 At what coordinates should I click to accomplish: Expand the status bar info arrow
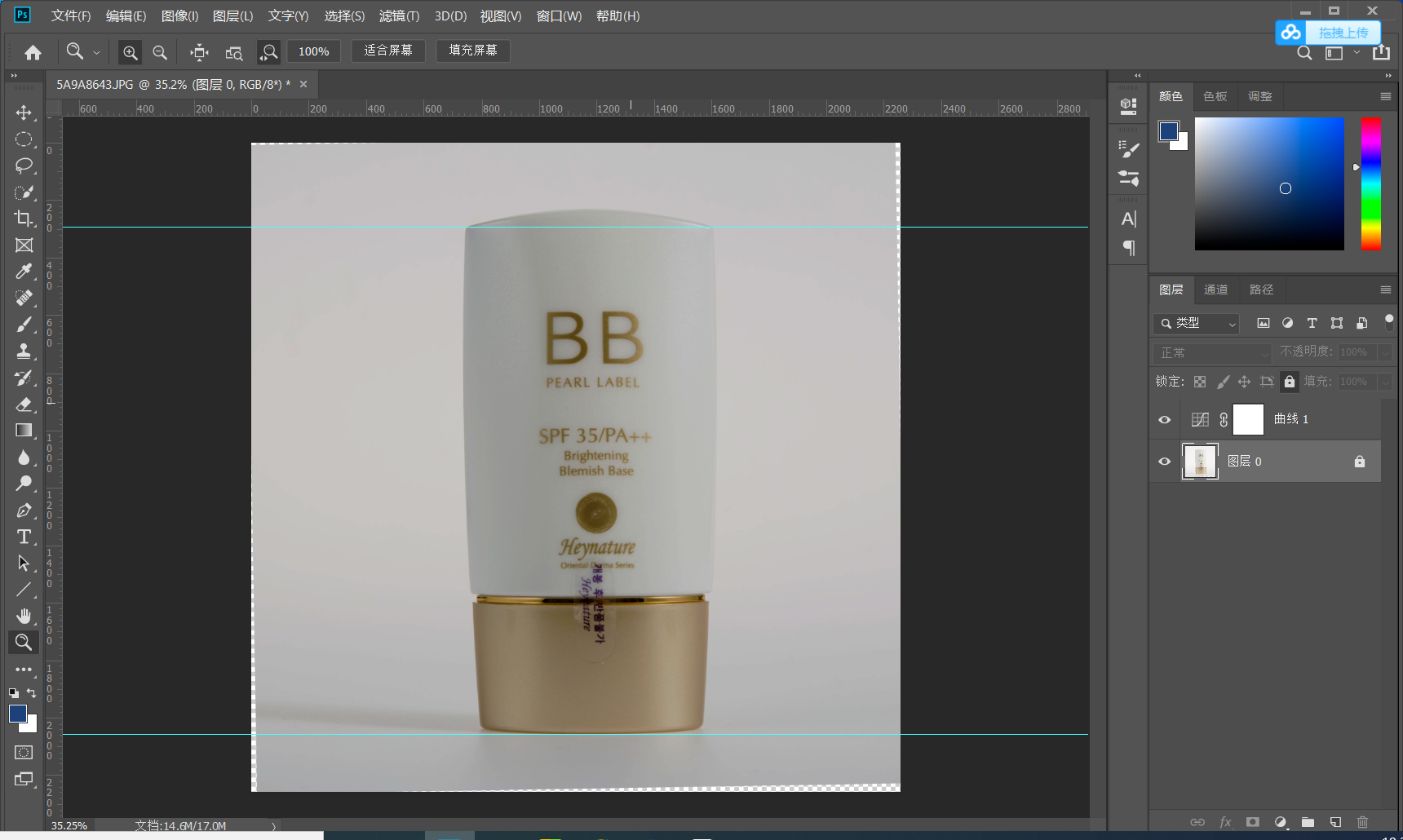(273, 826)
